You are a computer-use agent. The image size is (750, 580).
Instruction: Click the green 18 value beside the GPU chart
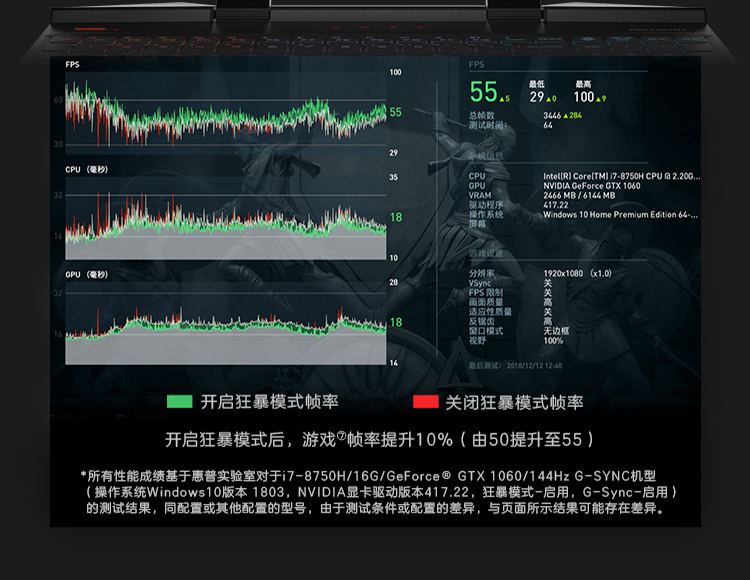pos(396,322)
